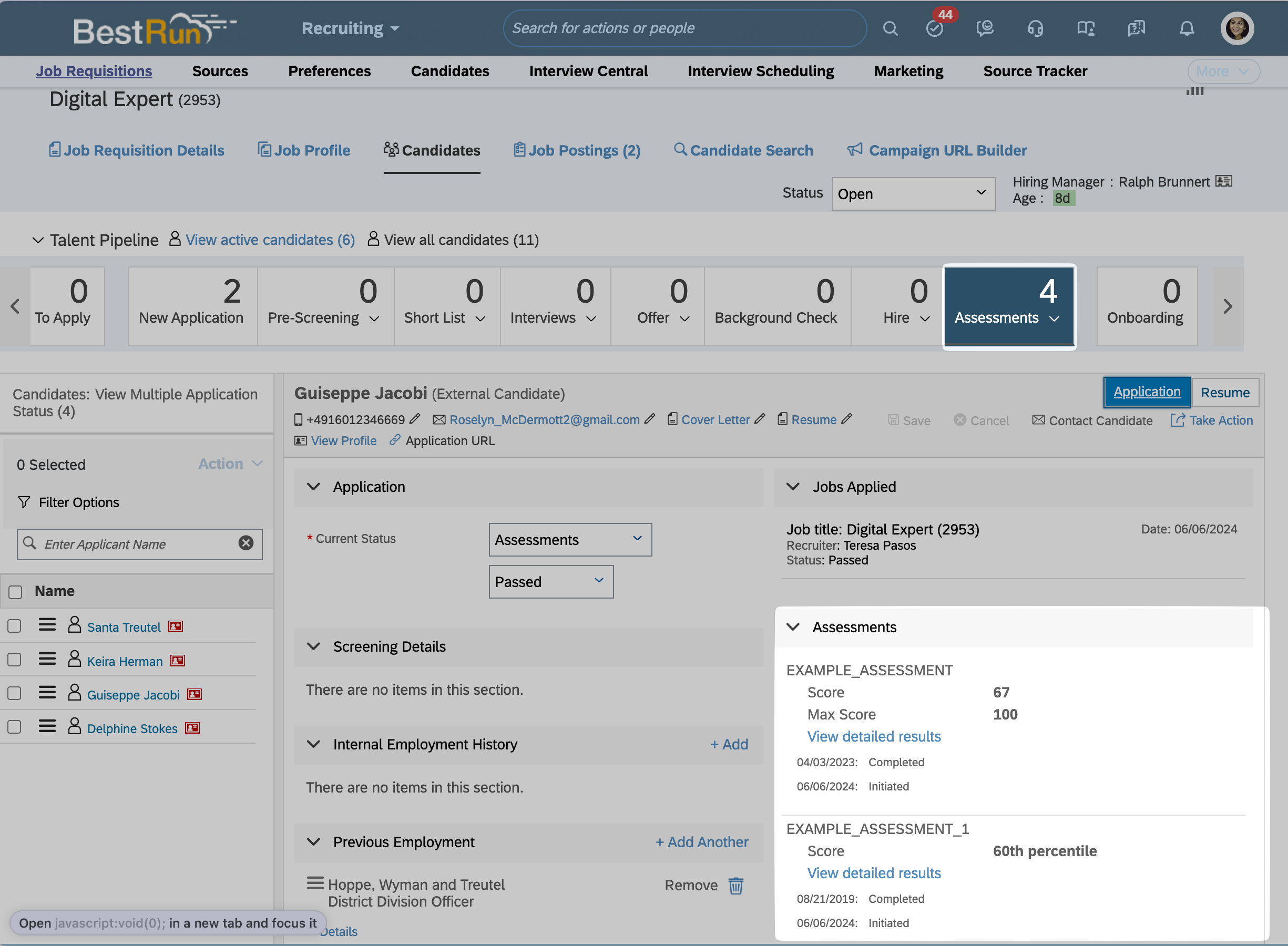
Task: Collapse the Assessments panel section
Action: point(793,627)
